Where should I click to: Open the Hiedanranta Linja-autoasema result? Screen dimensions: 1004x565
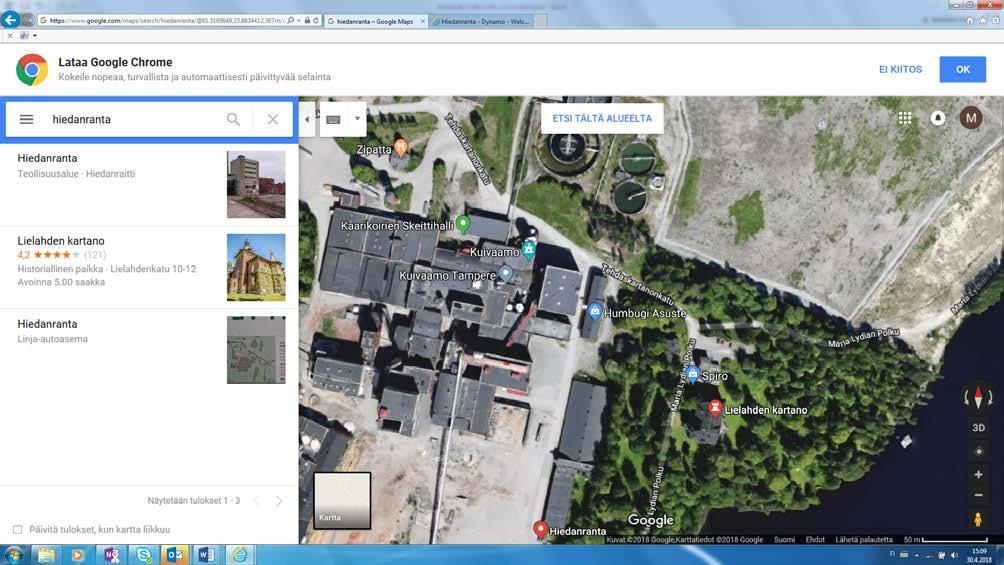click(149, 350)
